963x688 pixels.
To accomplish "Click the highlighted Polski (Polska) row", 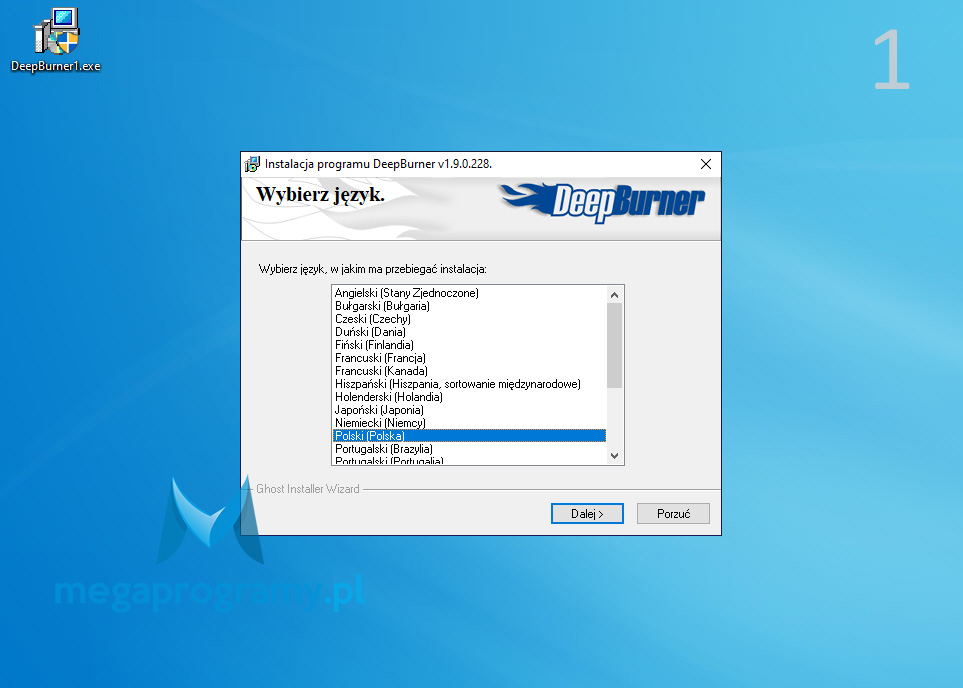I will tap(469, 436).
